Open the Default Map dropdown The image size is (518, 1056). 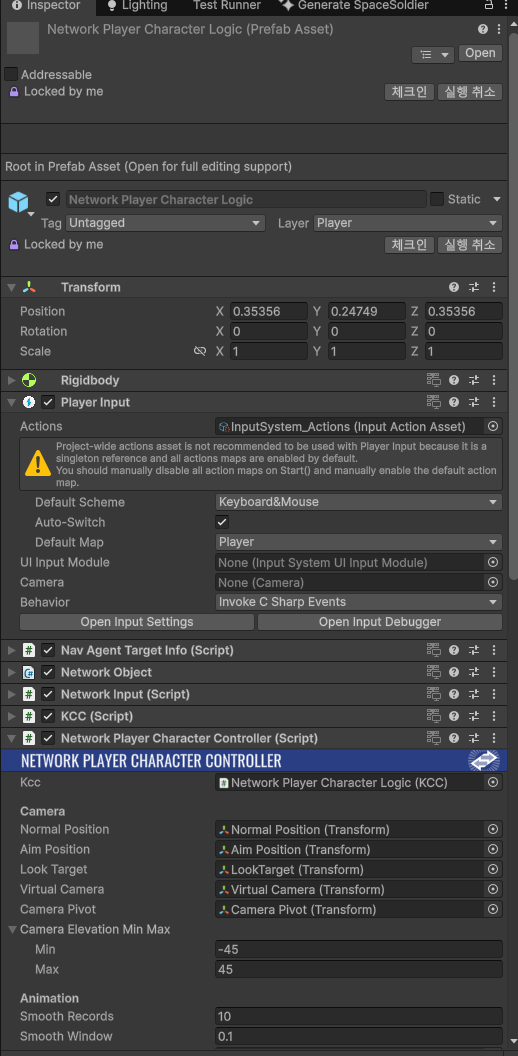(358, 542)
